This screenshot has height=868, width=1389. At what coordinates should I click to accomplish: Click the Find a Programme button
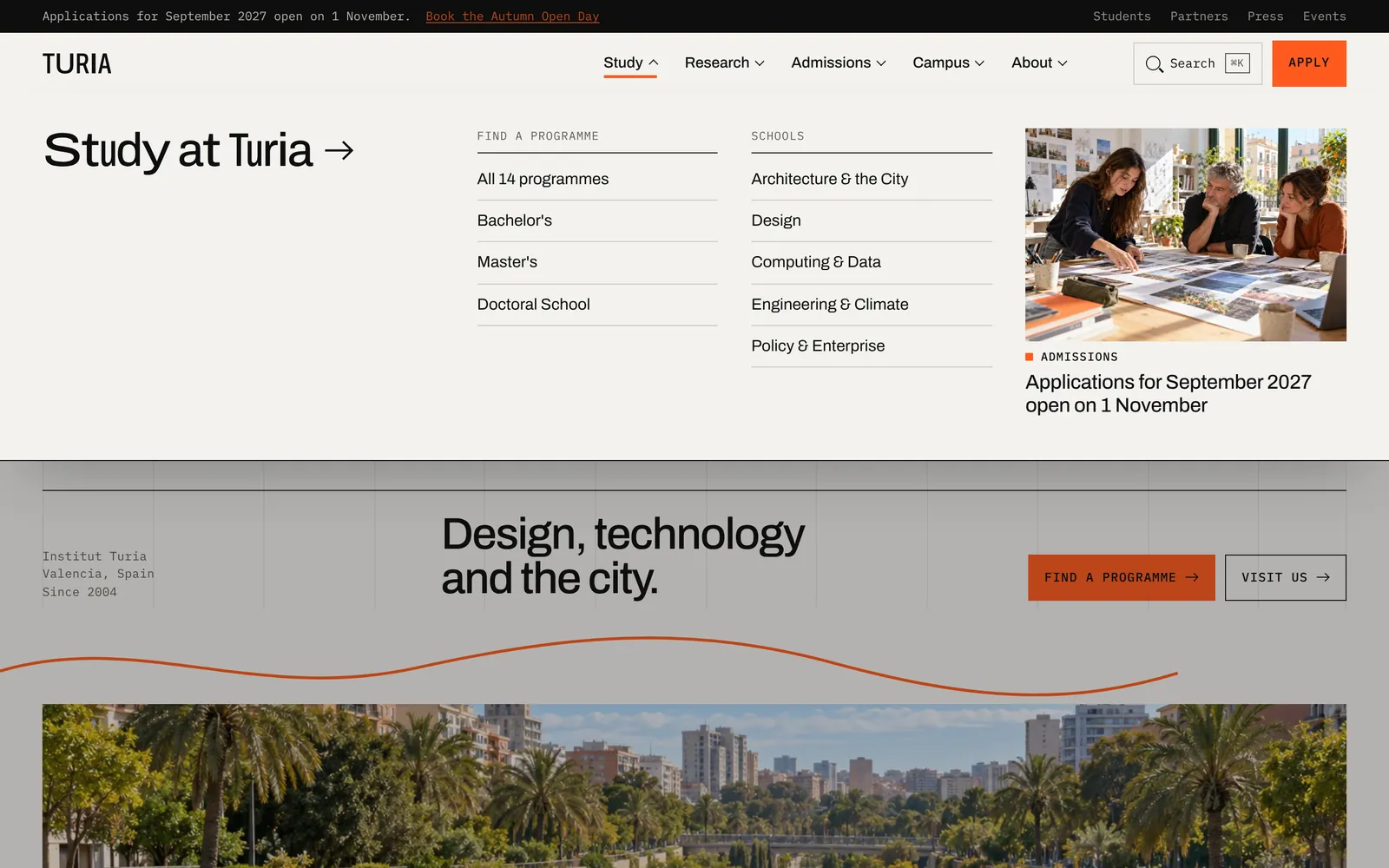tap(1122, 577)
